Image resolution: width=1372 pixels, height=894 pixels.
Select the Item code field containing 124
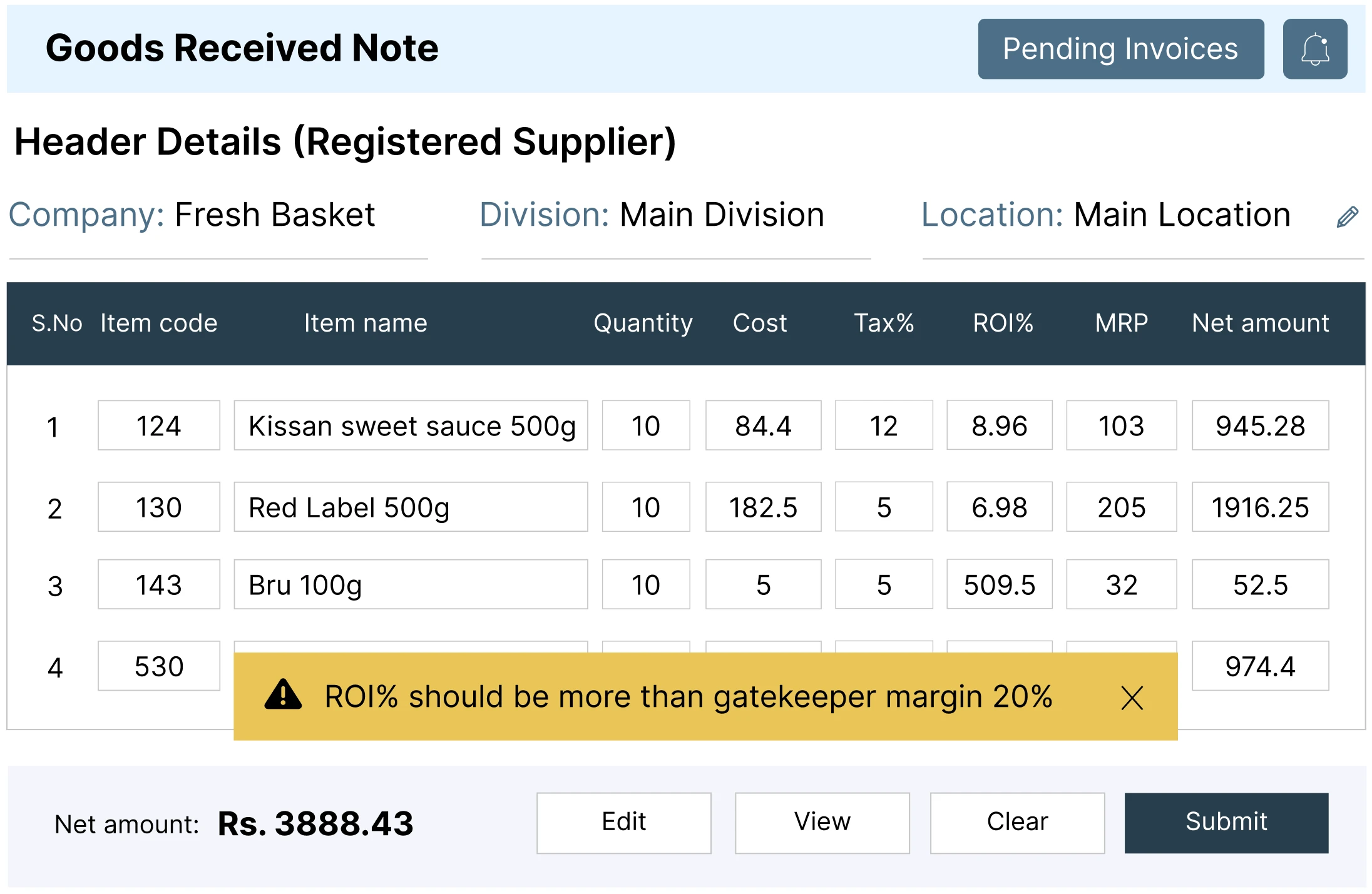coord(159,425)
